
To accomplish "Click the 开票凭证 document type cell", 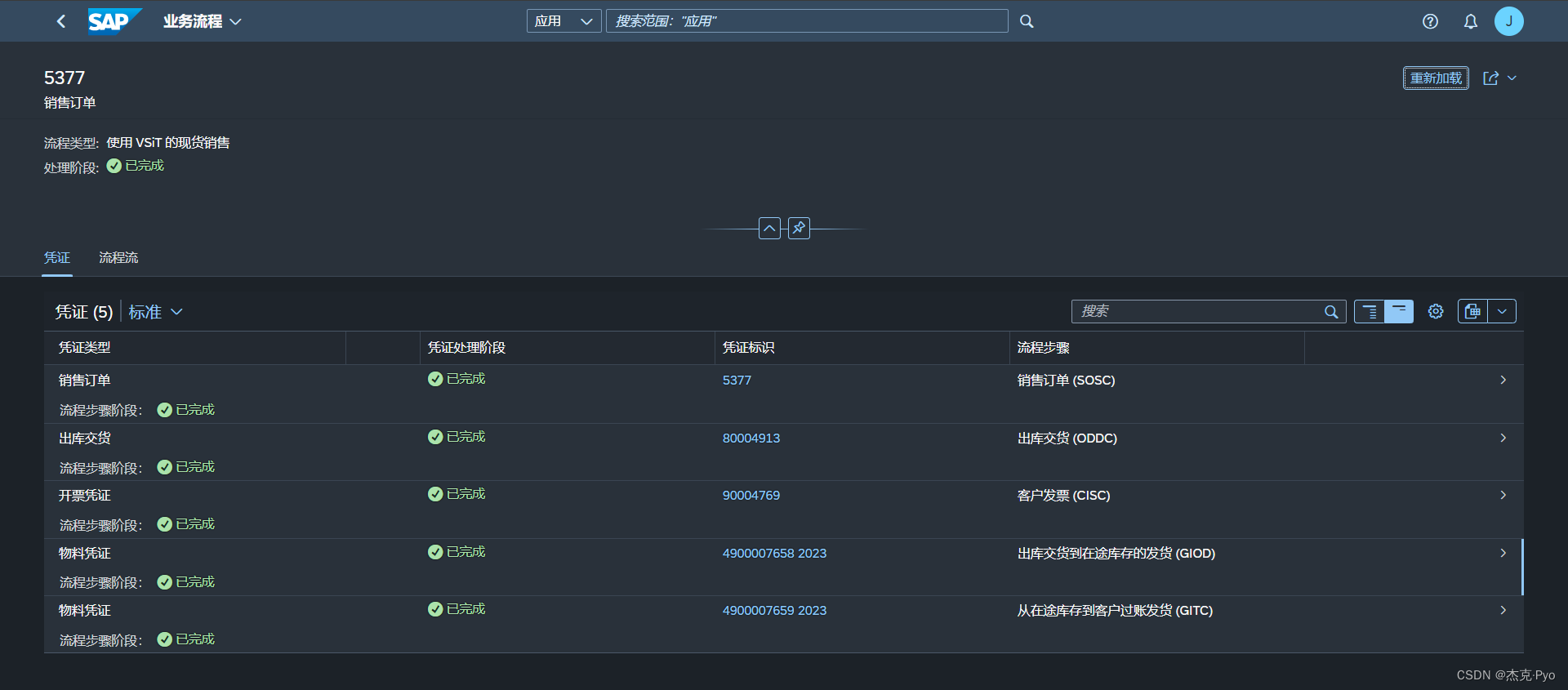I will [x=85, y=496].
